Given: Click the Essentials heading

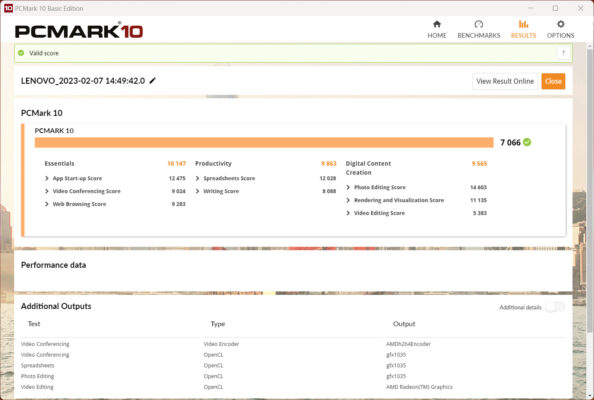Looking at the screenshot, I should (x=59, y=163).
